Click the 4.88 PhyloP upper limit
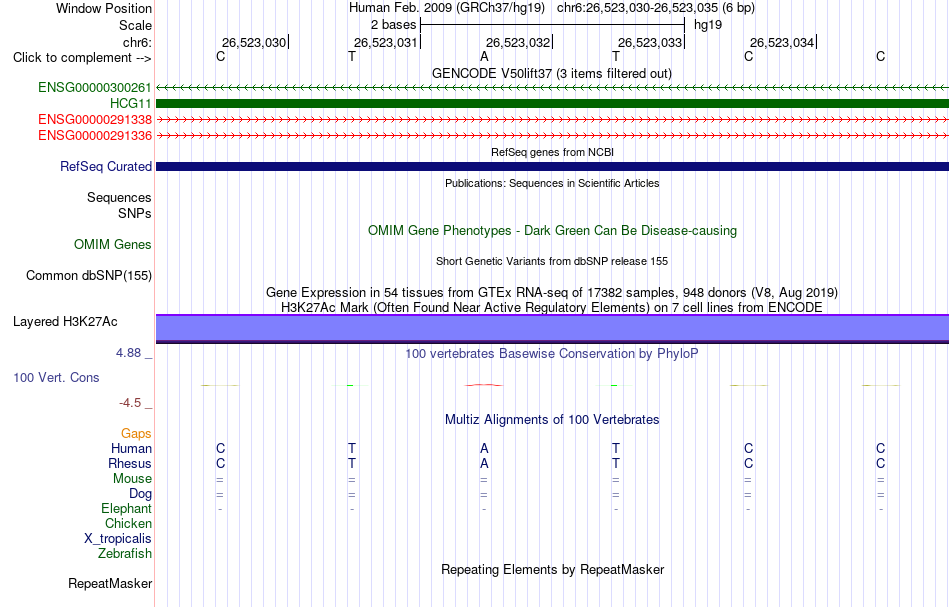This screenshot has width=950, height=607. pyautogui.click(x=128, y=353)
